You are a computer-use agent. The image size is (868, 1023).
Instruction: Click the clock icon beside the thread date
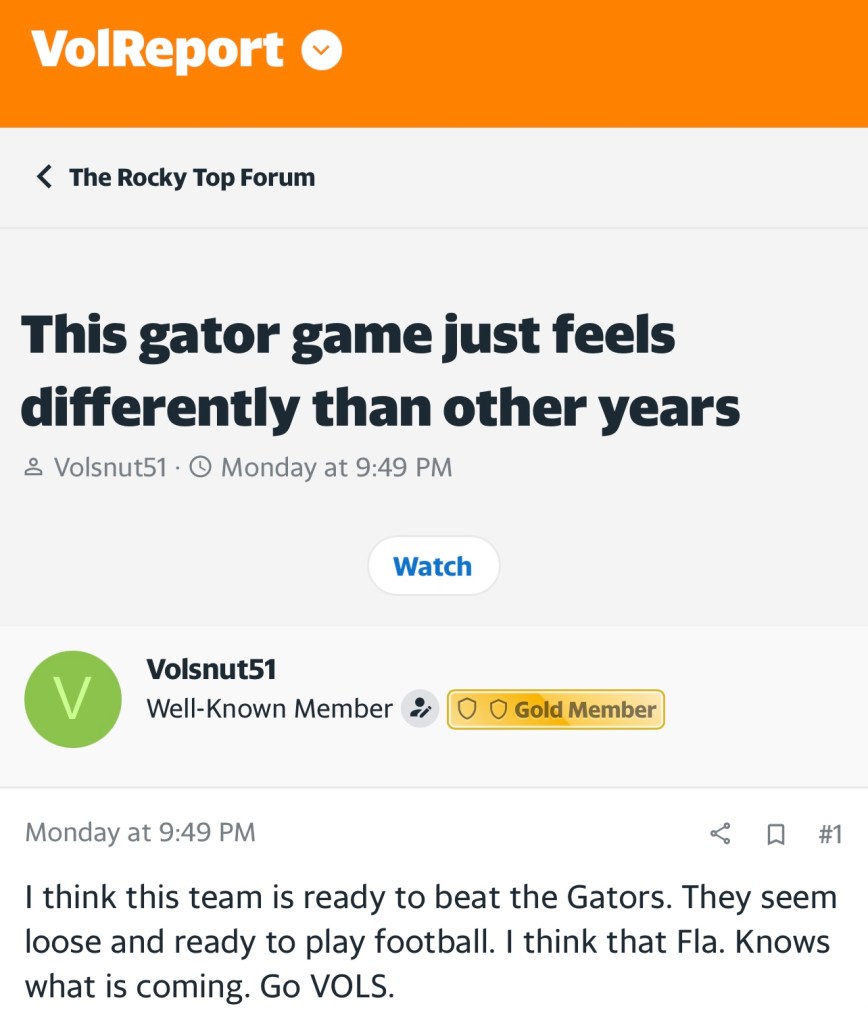click(x=200, y=467)
